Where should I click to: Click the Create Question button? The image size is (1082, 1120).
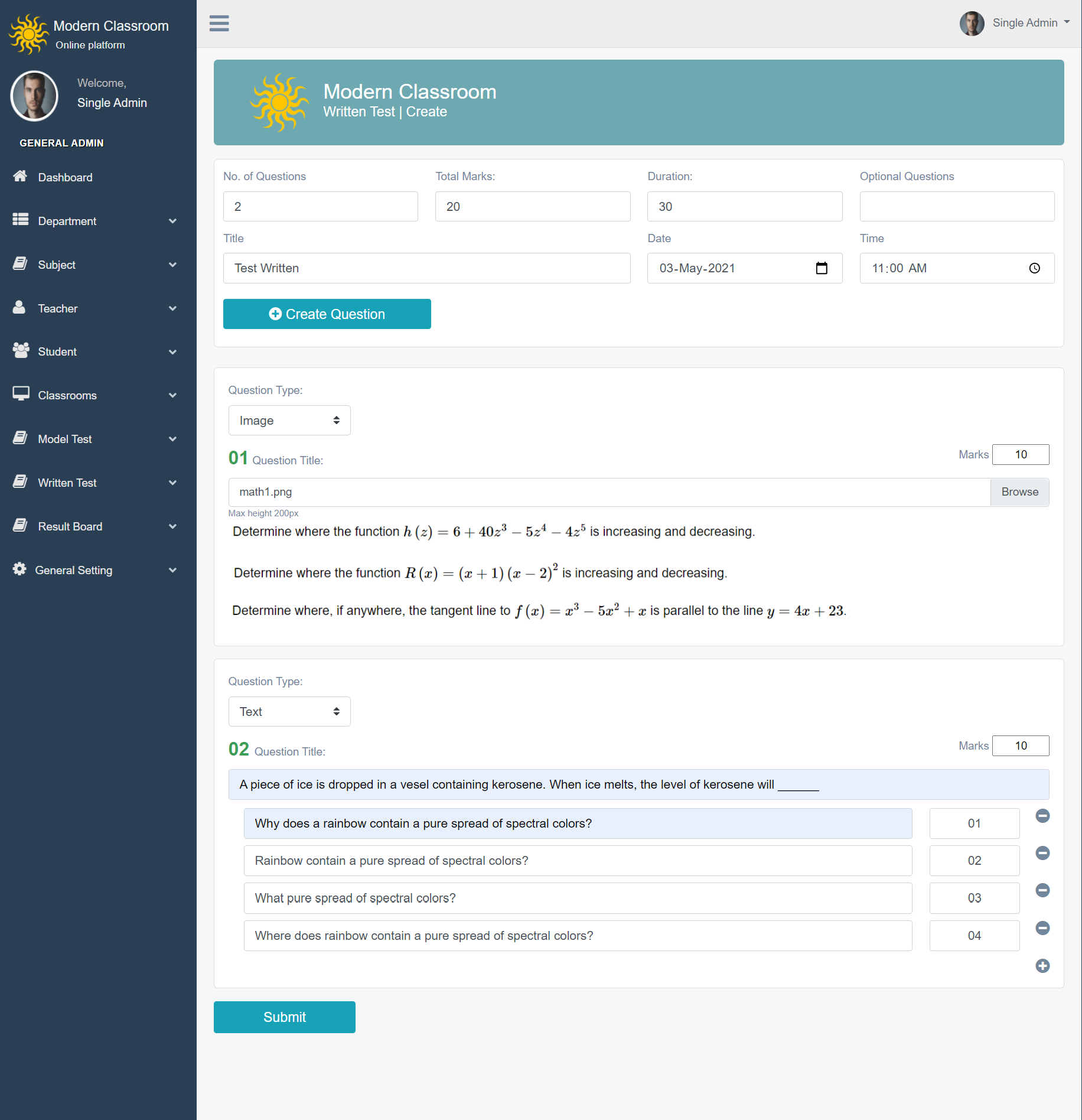point(327,314)
